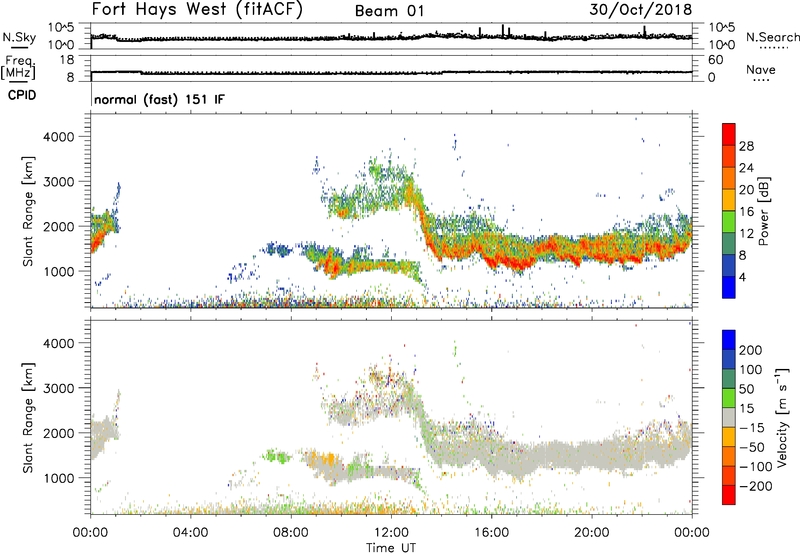
Task: Click the '4000' tick of the power panel
Action: tap(58, 137)
